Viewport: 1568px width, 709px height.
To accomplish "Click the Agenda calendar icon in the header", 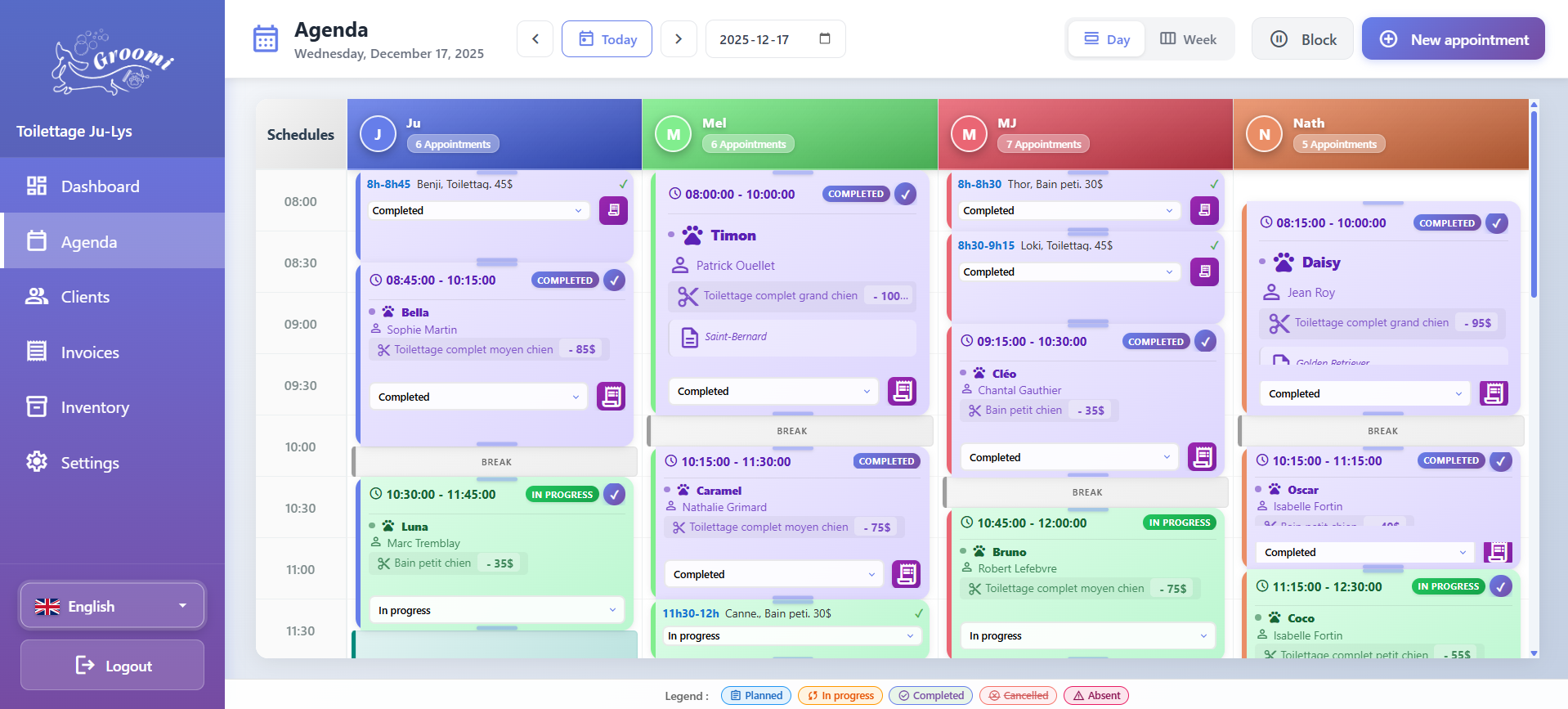I will coord(266,38).
